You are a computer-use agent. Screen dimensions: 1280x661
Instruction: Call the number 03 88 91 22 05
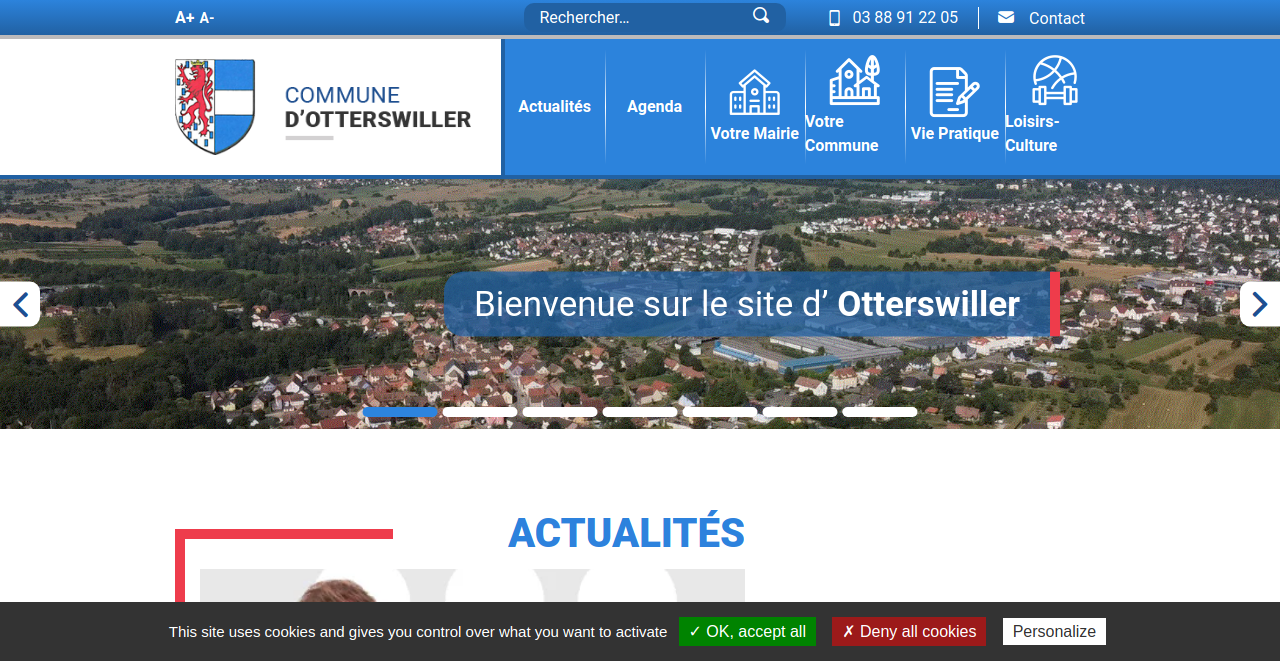point(905,17)
